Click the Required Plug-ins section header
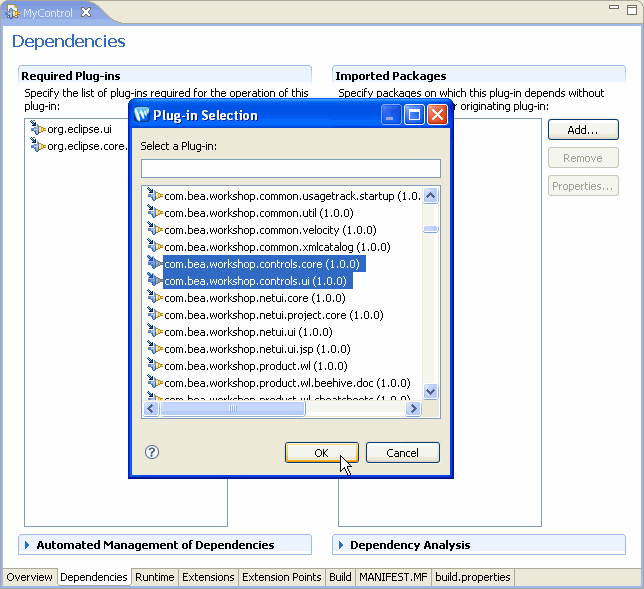This screenshot has height=589, width=644. point(71,76)
